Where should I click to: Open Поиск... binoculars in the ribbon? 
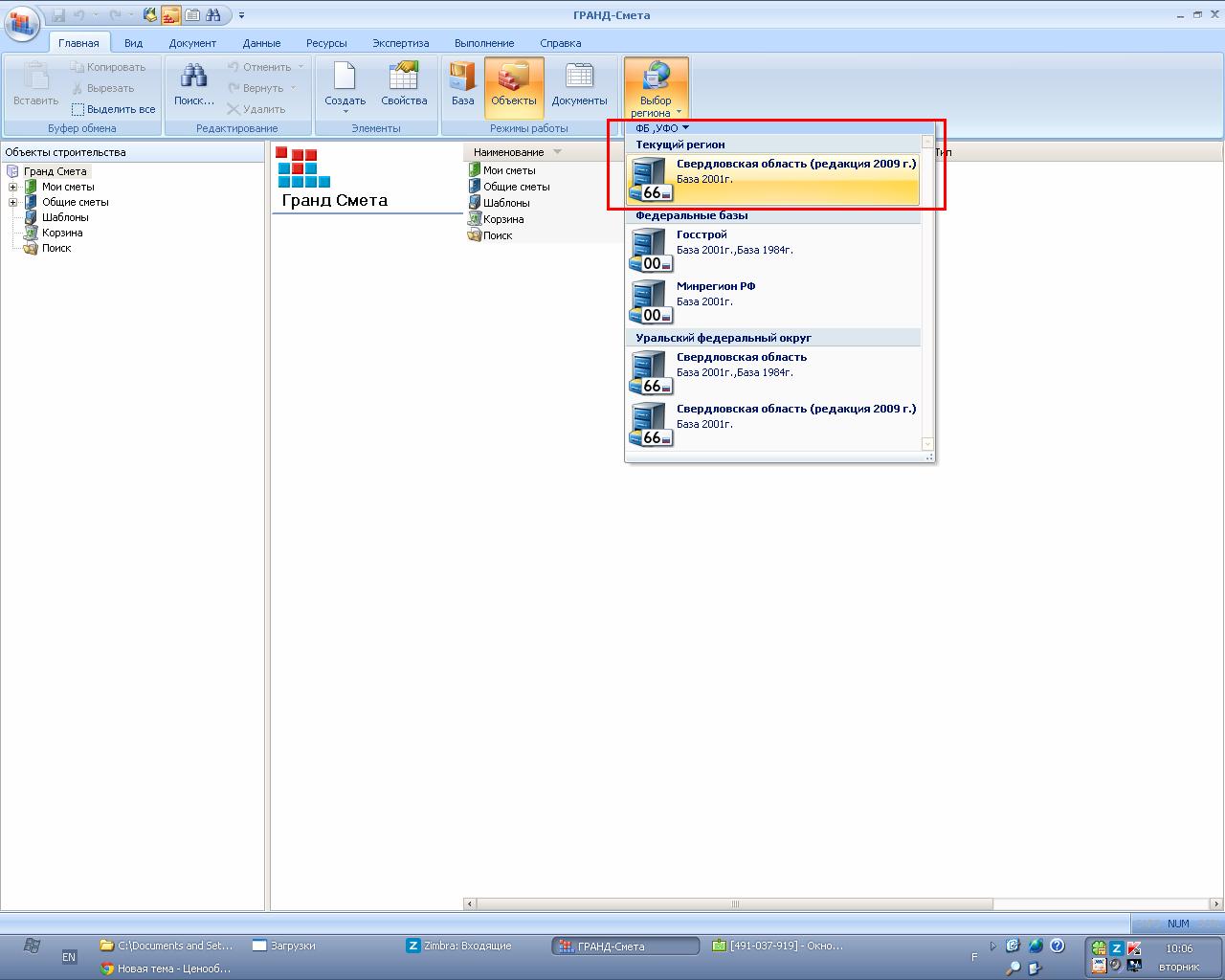(x=194, y=84)
